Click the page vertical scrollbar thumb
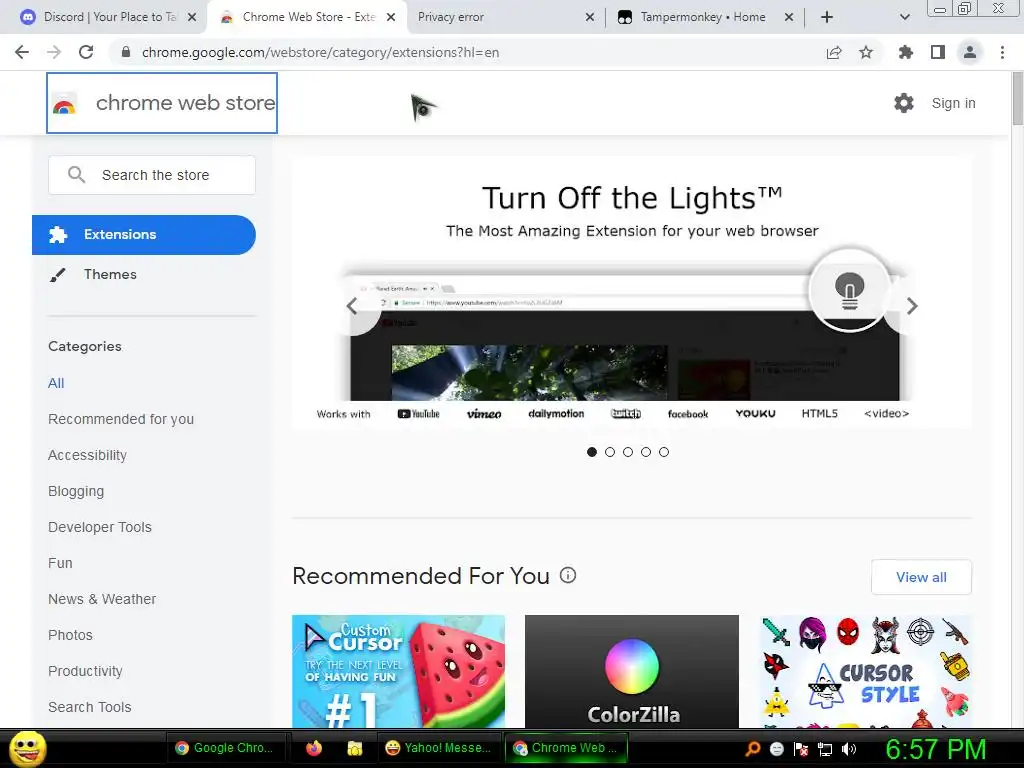This screenshot has height=768, width=1024. [x=1017, y=98]
